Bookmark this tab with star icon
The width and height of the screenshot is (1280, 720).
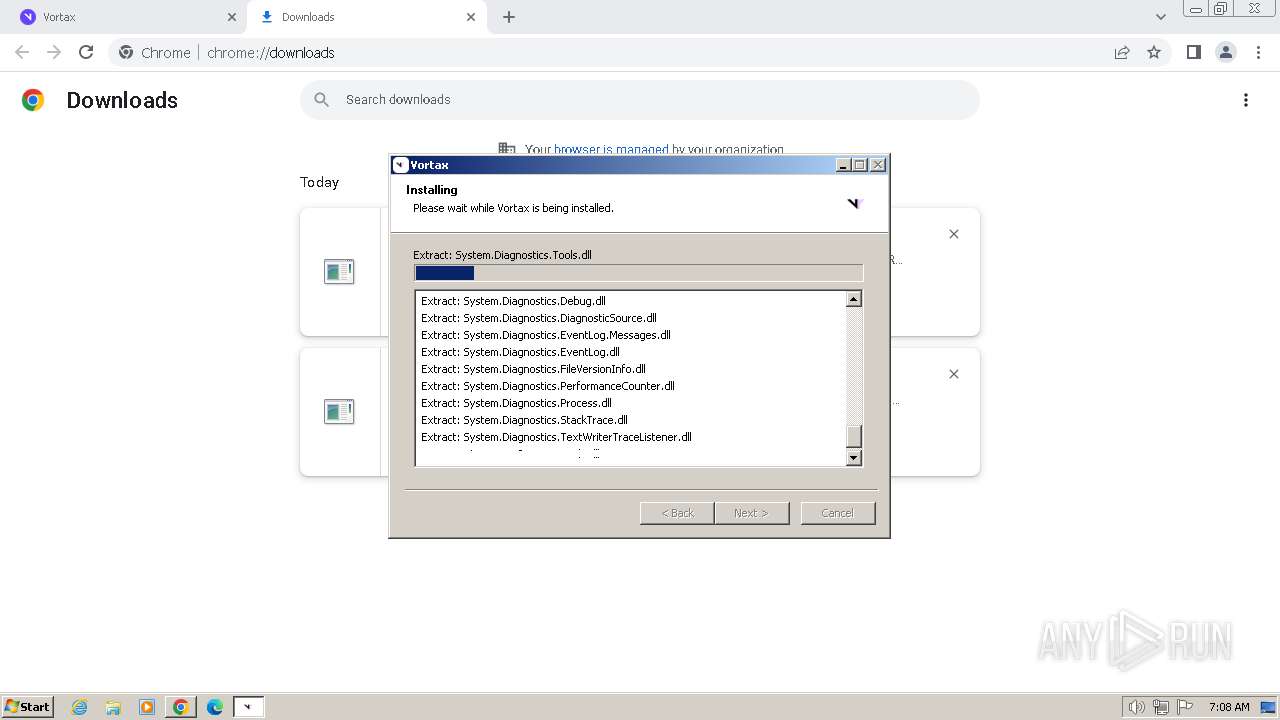1154,52
